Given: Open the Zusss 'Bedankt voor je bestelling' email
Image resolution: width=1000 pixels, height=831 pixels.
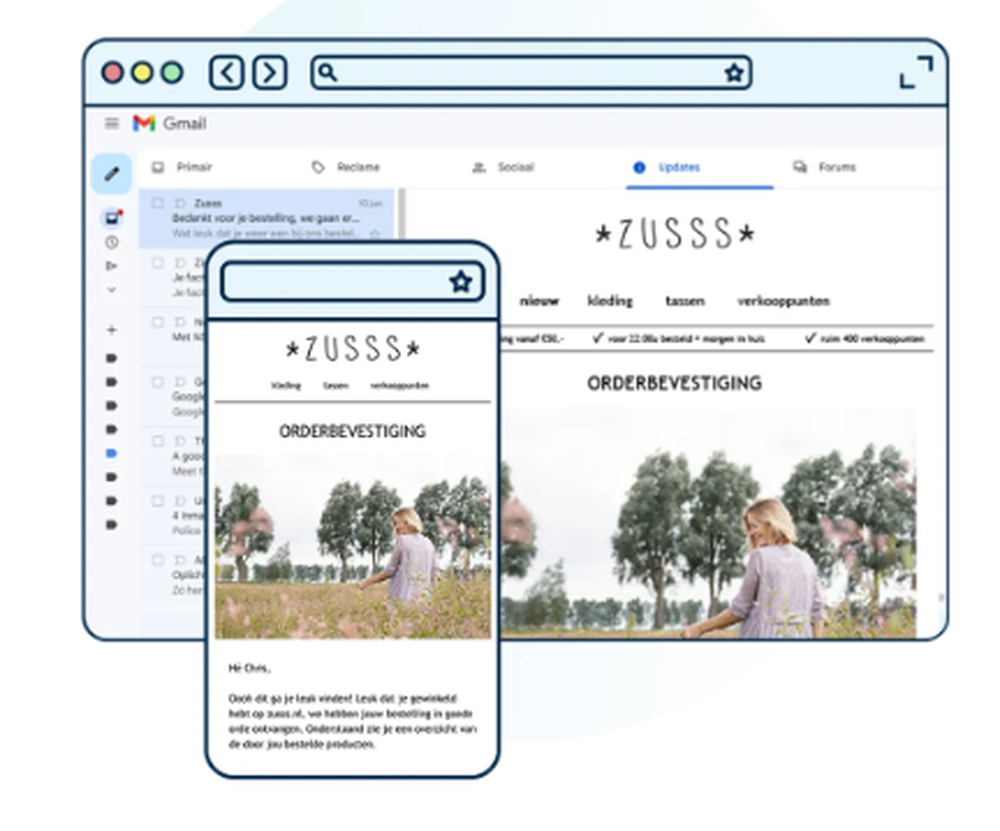Looking at the screenshot, I should pyautogui.click(x=267, y=218).
